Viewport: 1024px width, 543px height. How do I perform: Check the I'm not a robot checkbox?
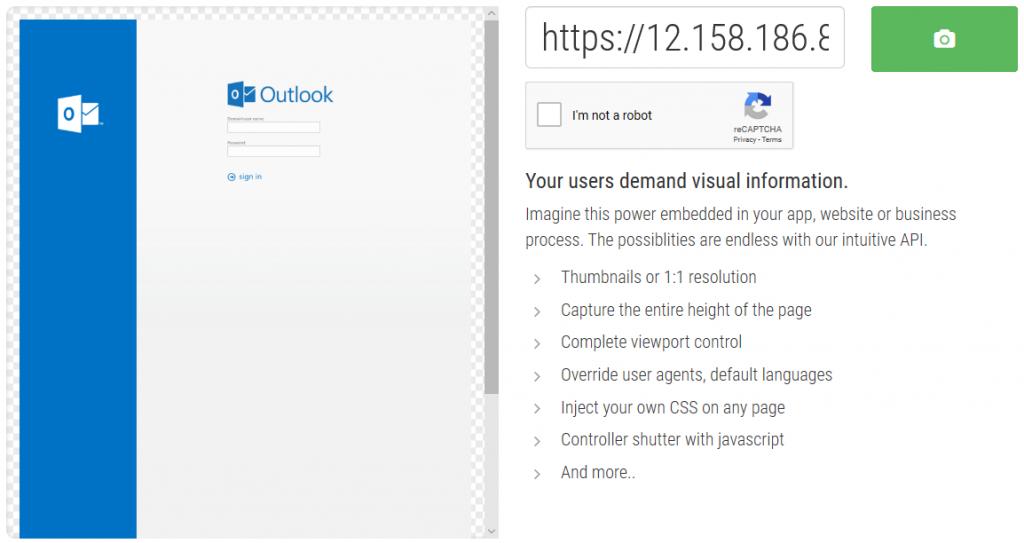point(549,115)
